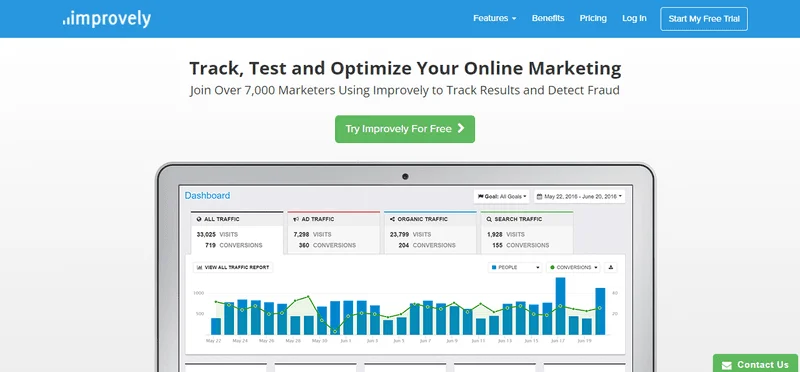The image size is (800, 372).
Task: Click the chart icon in View All Traffic Report
Action: click(199, 267)
